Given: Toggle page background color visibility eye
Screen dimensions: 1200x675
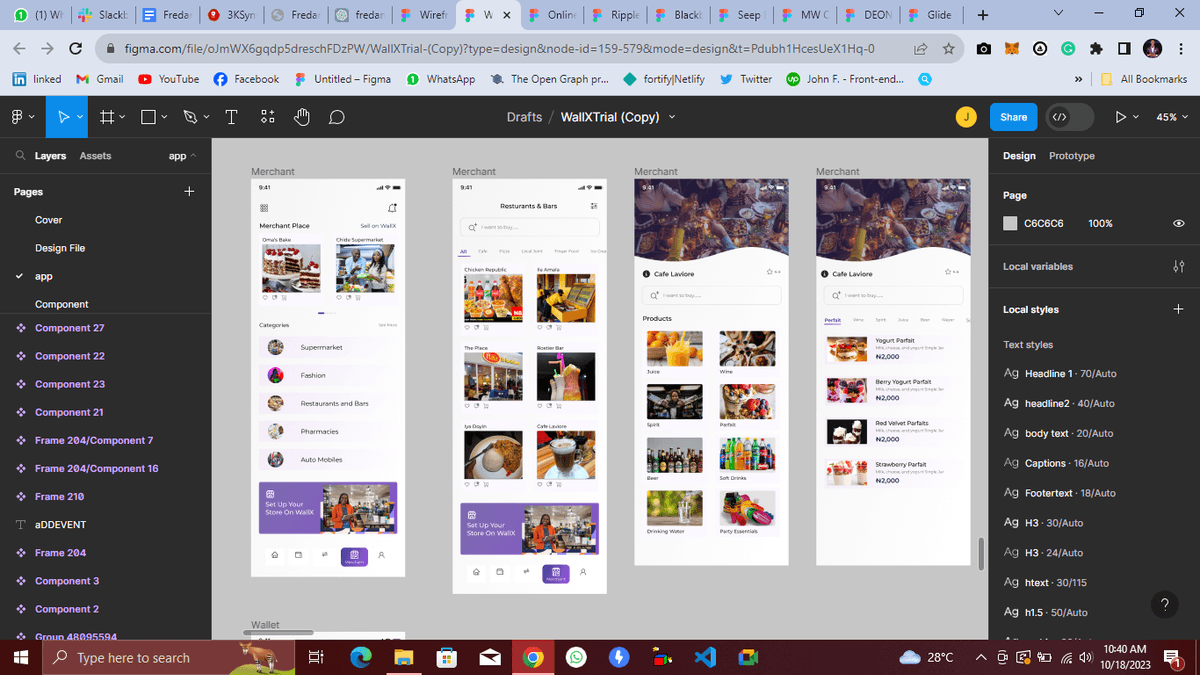Looking at the screenshot, I should (x=1178, y=224).
